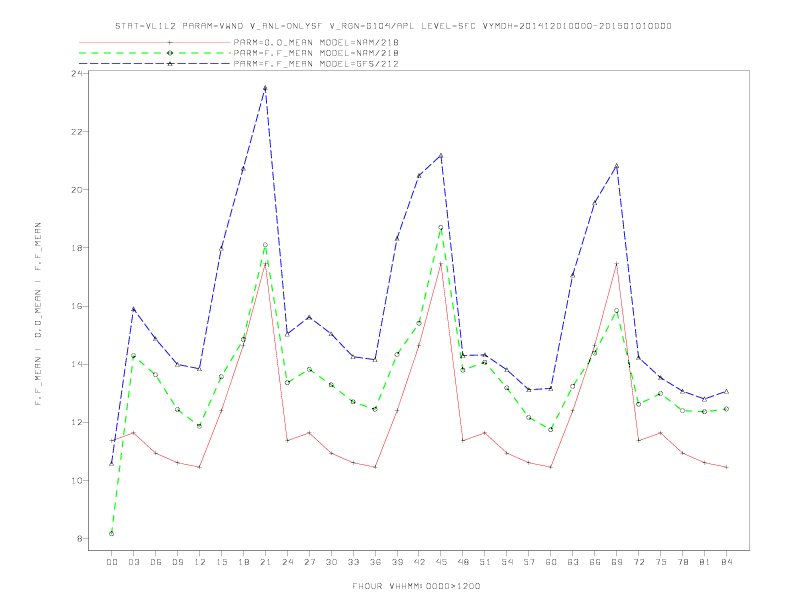Click x-axis tick label 84

click(726, 562)
